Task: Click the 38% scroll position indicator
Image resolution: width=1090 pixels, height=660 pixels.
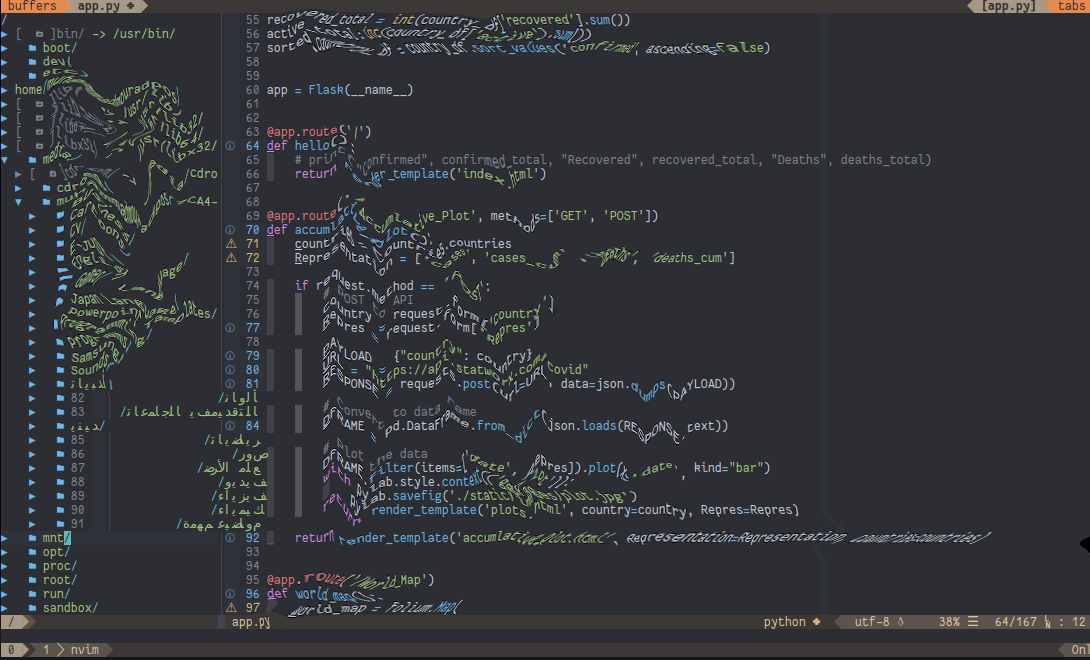Action: [x=949, y=622]
